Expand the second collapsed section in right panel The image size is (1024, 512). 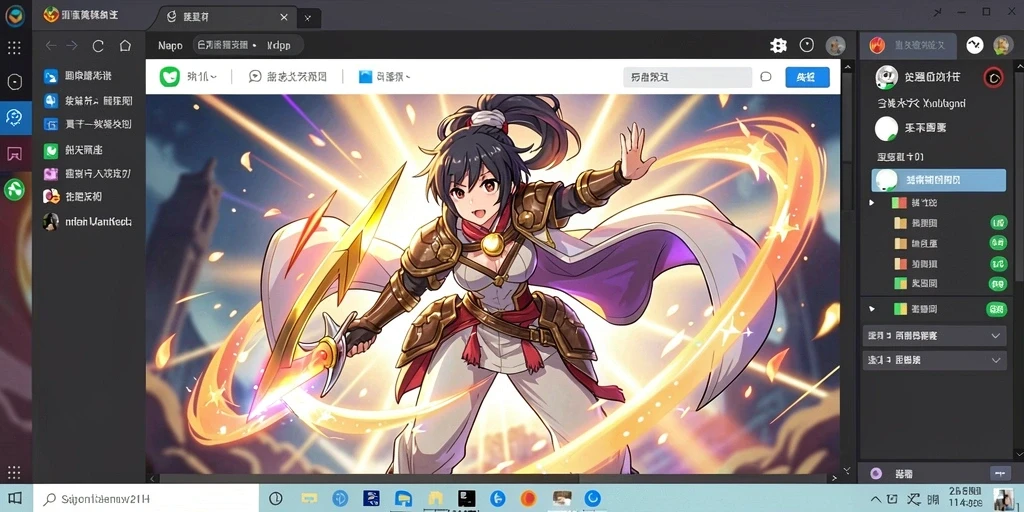[x=935, y=360]
